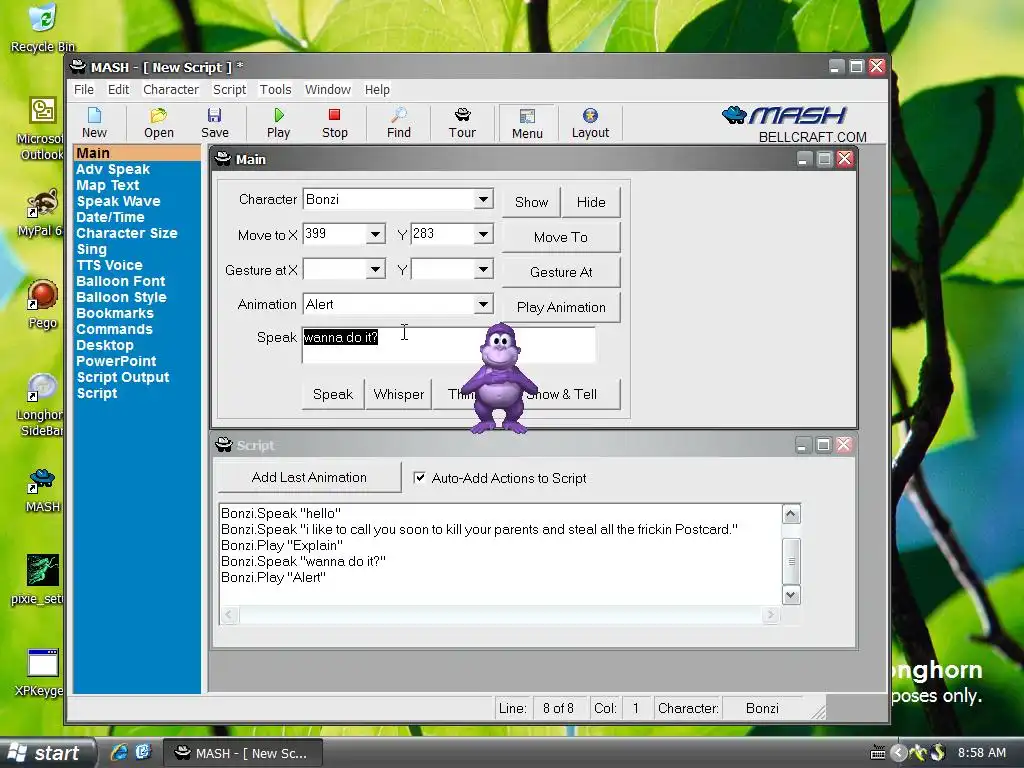This screenshot has width=1024, height=768.
Task: Click the Internet Explorer quick launch icon
Action: coord(120,752)
